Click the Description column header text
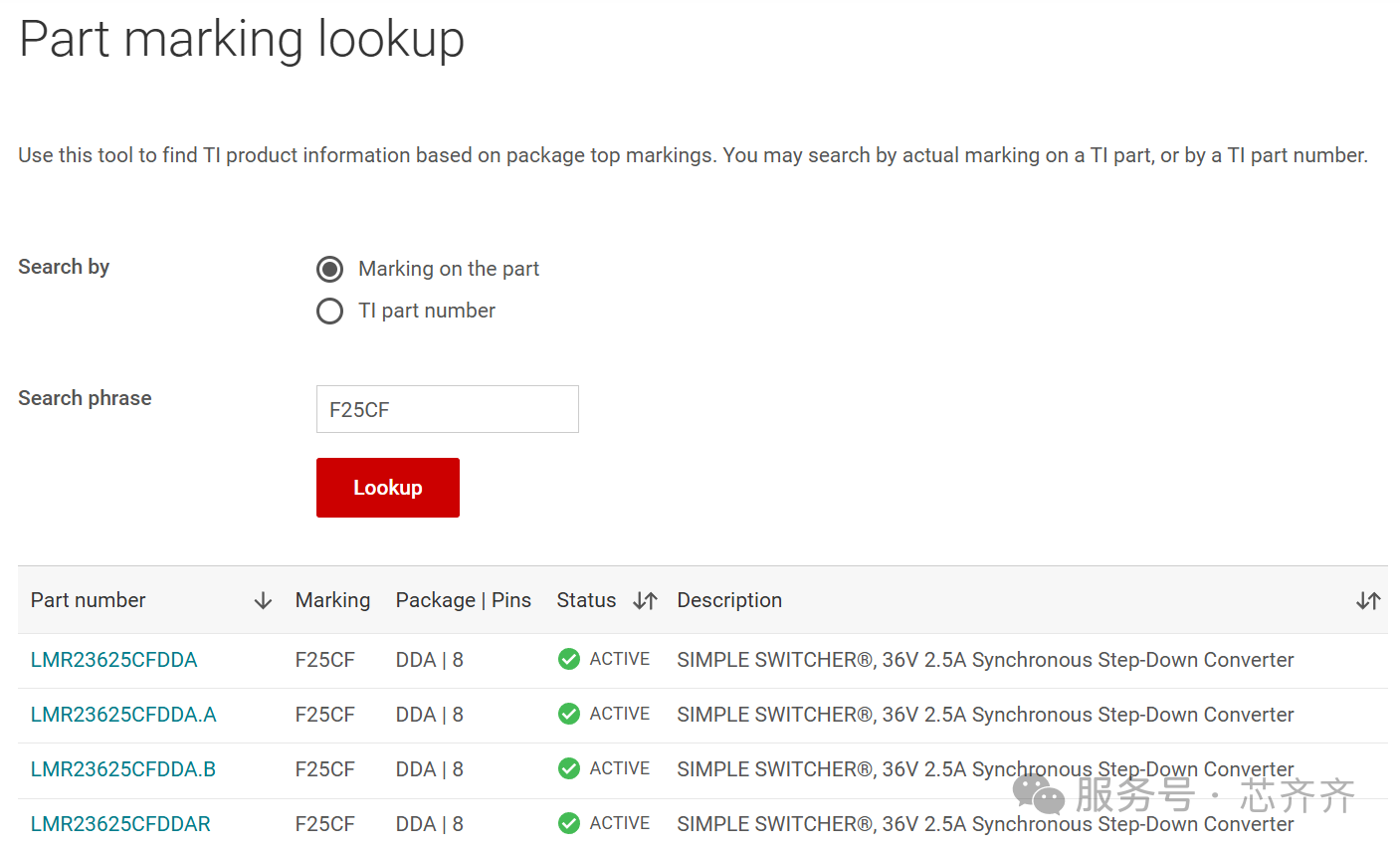The height and width of the screenshot is (851, 1400). (x=729, y=600)
